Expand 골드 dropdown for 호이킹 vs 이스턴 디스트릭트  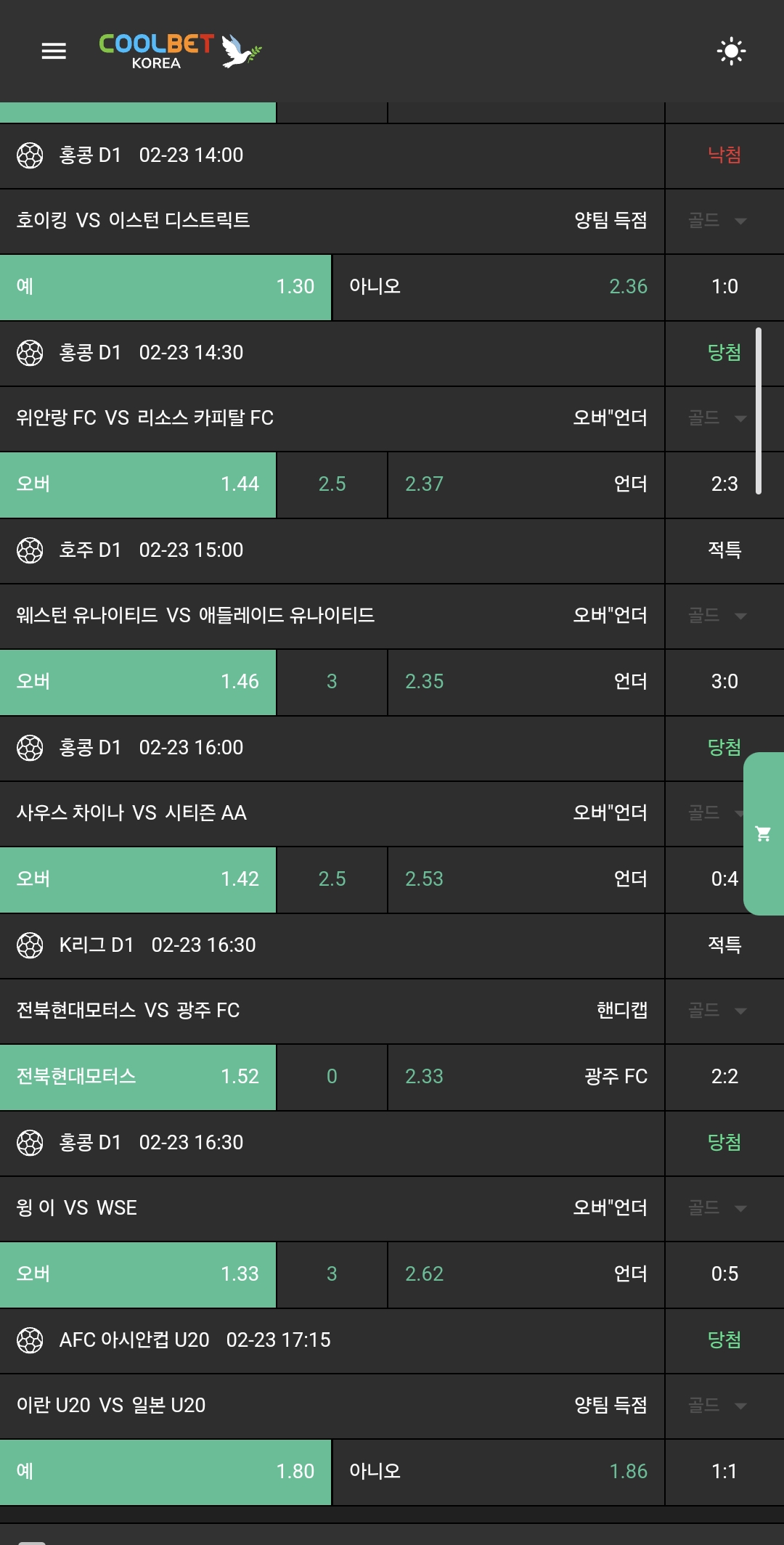point(717,221)
